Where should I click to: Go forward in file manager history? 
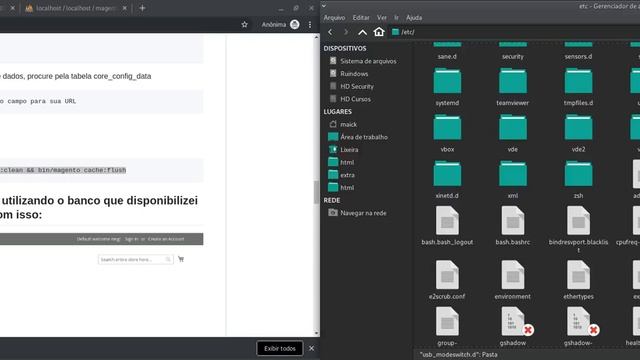346,32
